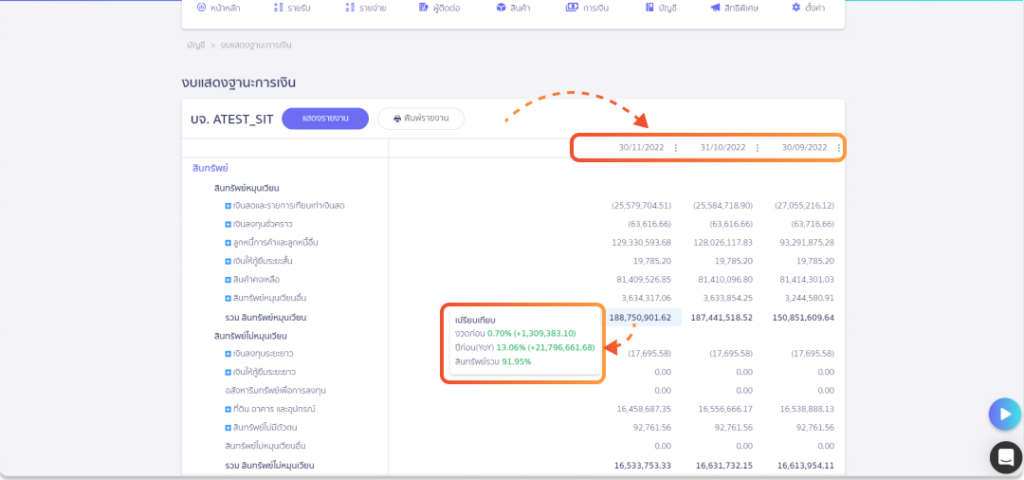Image resolution: width=1024 pixels, height=480 pixels.
Task: Click the non-current total 16,613,954.11
Action: pos(806,466)
